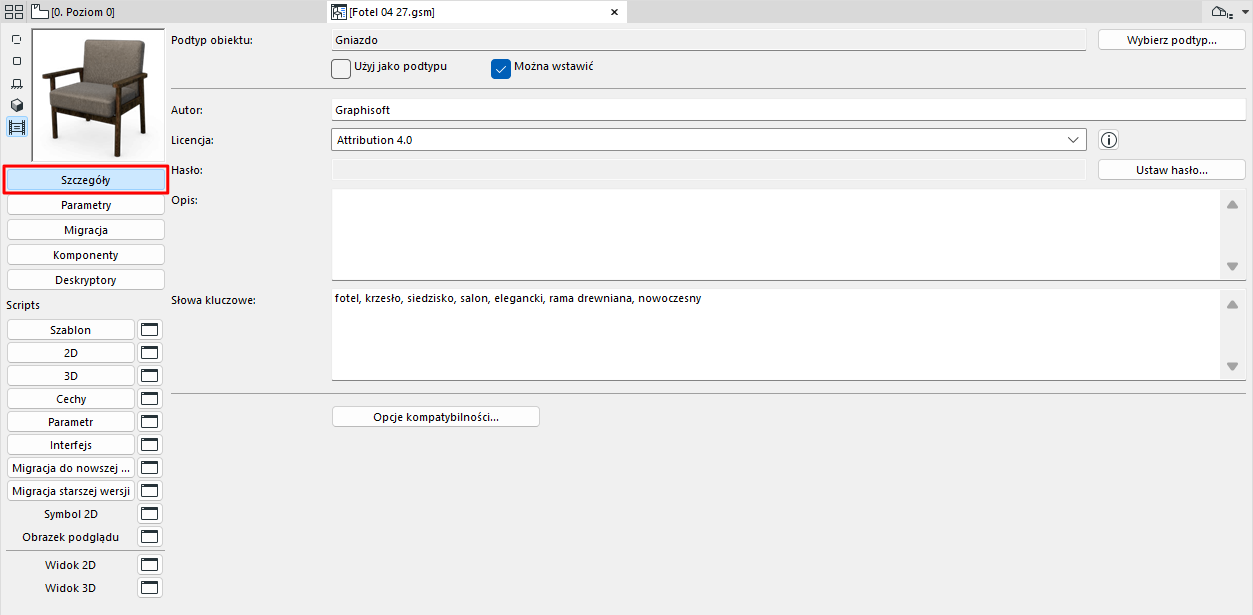
Task: Select the small square 2D view icon
Action: (x=16, y=62)
